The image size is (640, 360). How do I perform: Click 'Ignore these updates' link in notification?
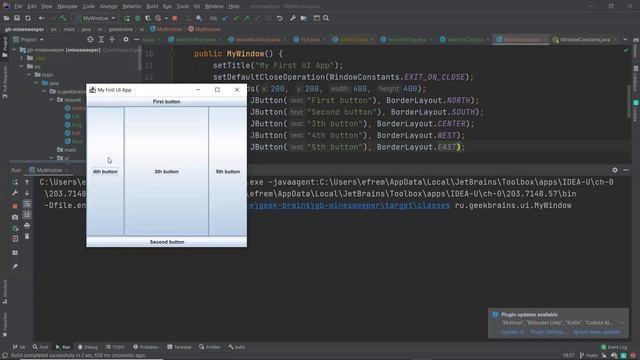click(x=596, y=332)
